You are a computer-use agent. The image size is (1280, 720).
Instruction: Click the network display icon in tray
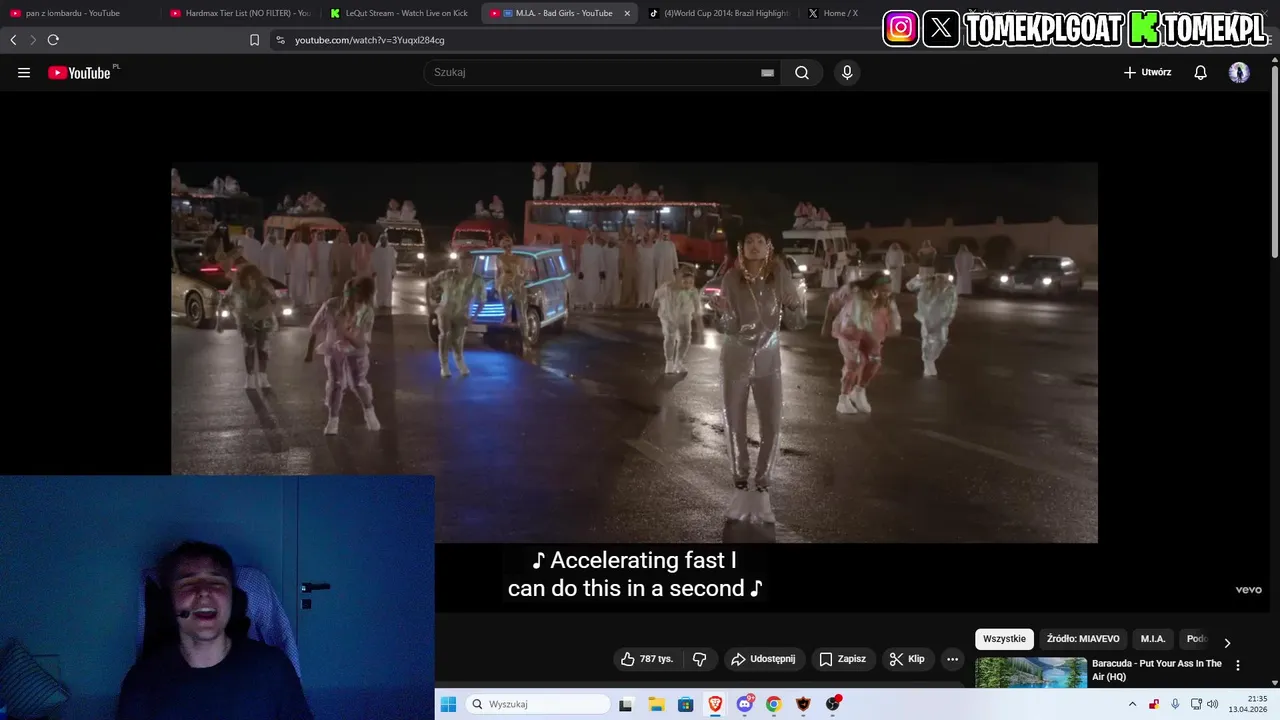point(1196,704)
